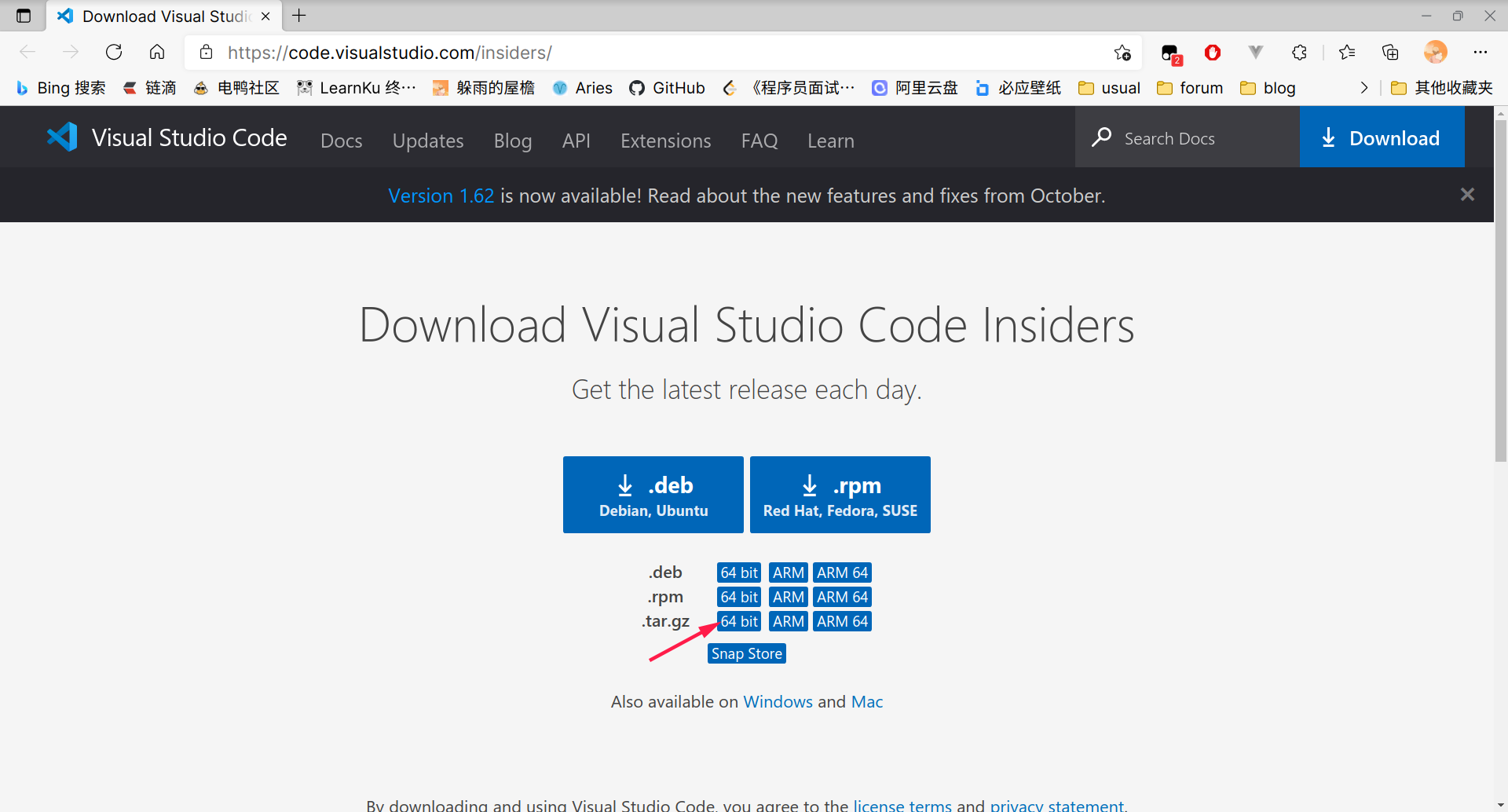This screenshot has width=1508, height=812.
Task: Download the .tar.gz ARM build
Action: (x=789, y=621)
